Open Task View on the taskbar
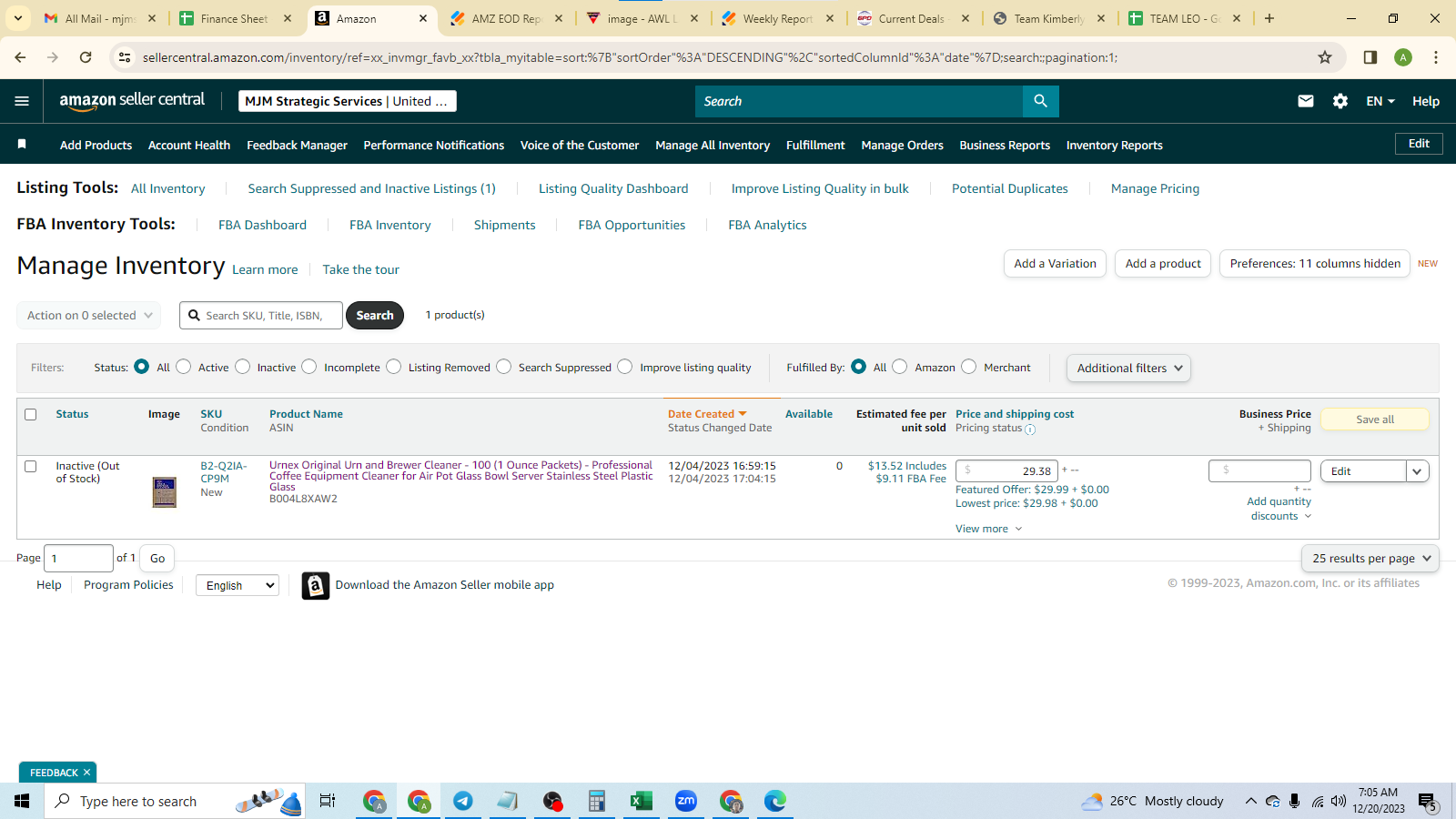 tap(328, 801)
